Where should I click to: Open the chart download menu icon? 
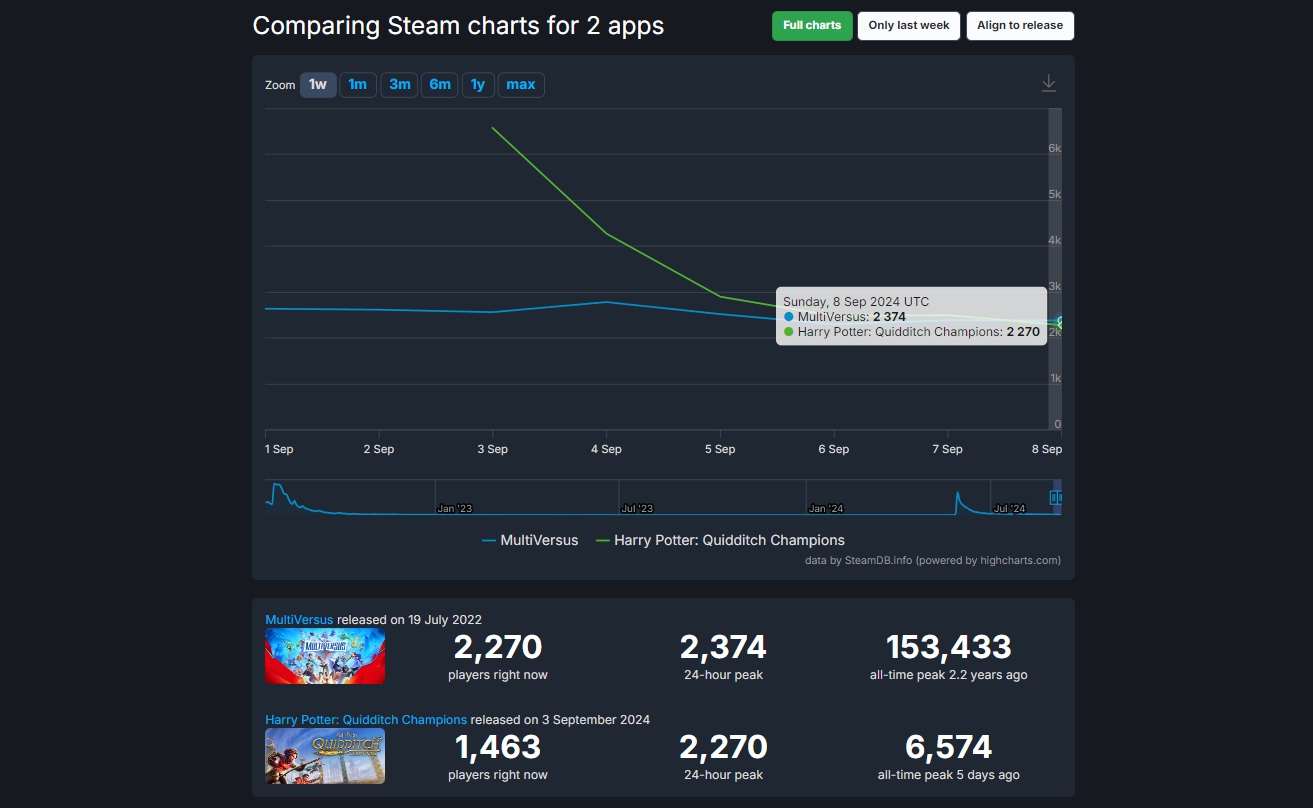[1048, 84]
